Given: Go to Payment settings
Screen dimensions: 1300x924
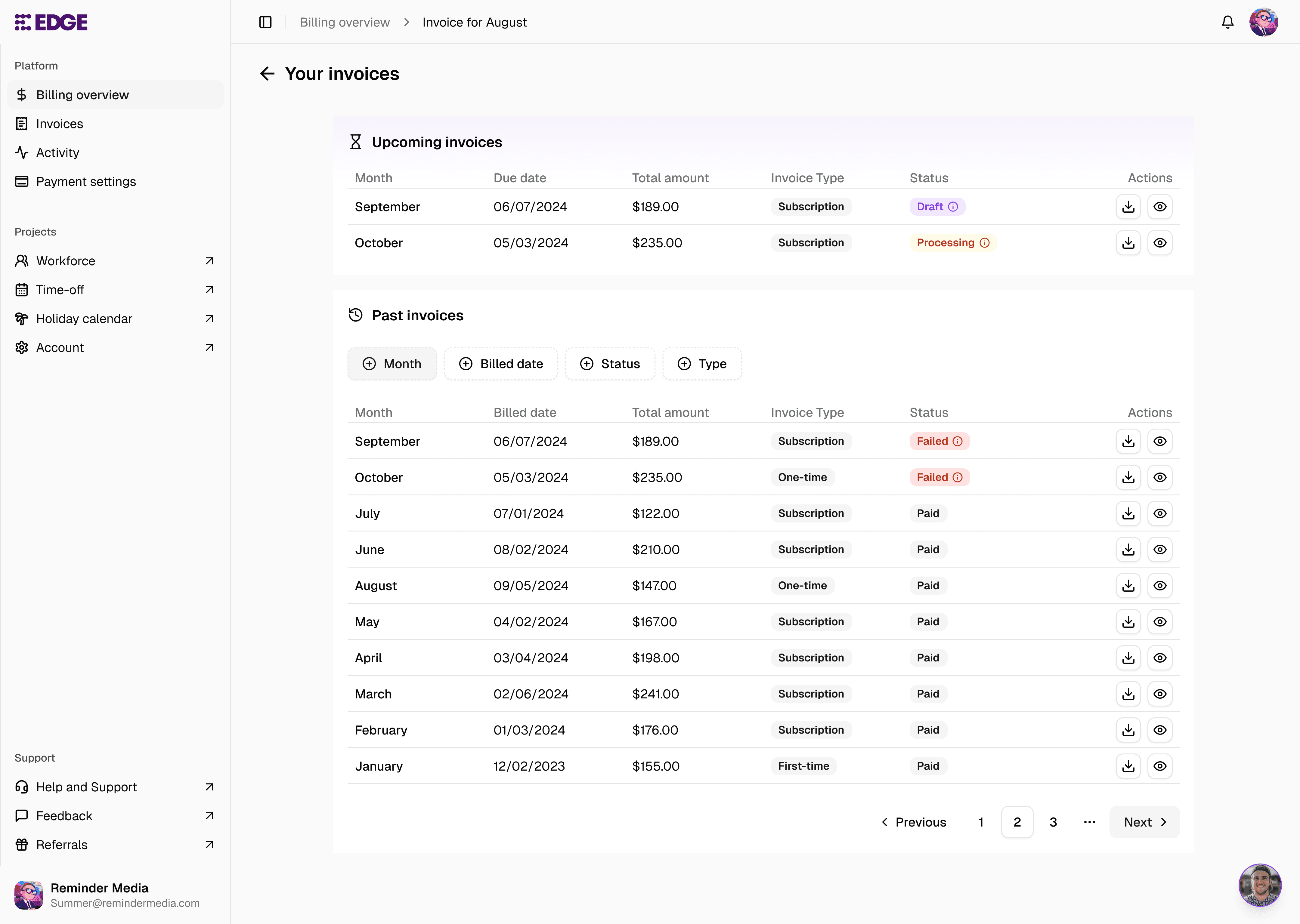Looking at the screenshot, I should coord(86,181).
